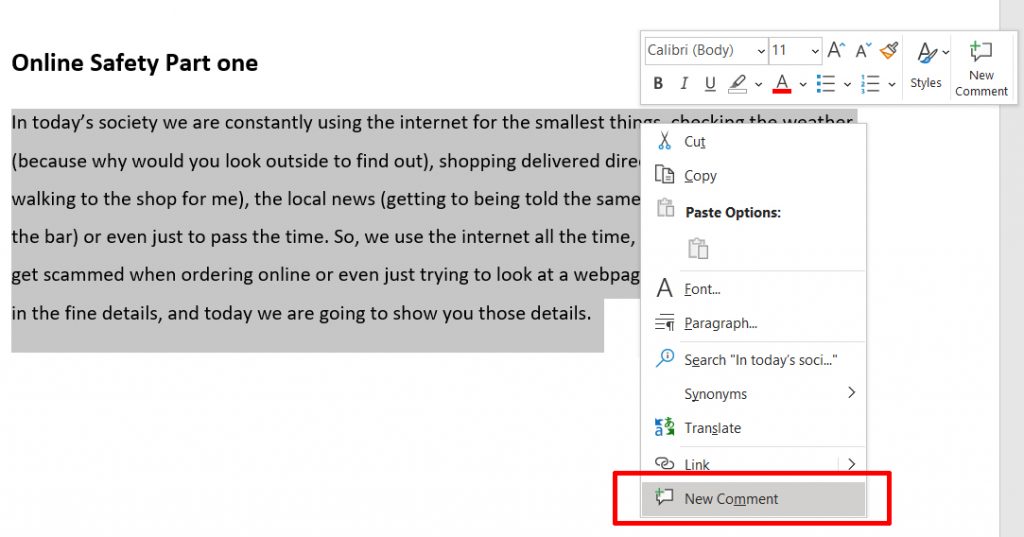Select the Format Painter brush icon

(x=889, y=50)
